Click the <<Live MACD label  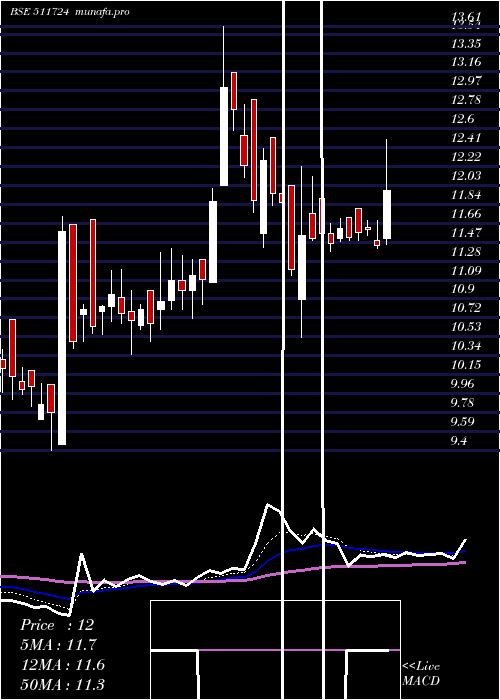click(x=421, y=674)
